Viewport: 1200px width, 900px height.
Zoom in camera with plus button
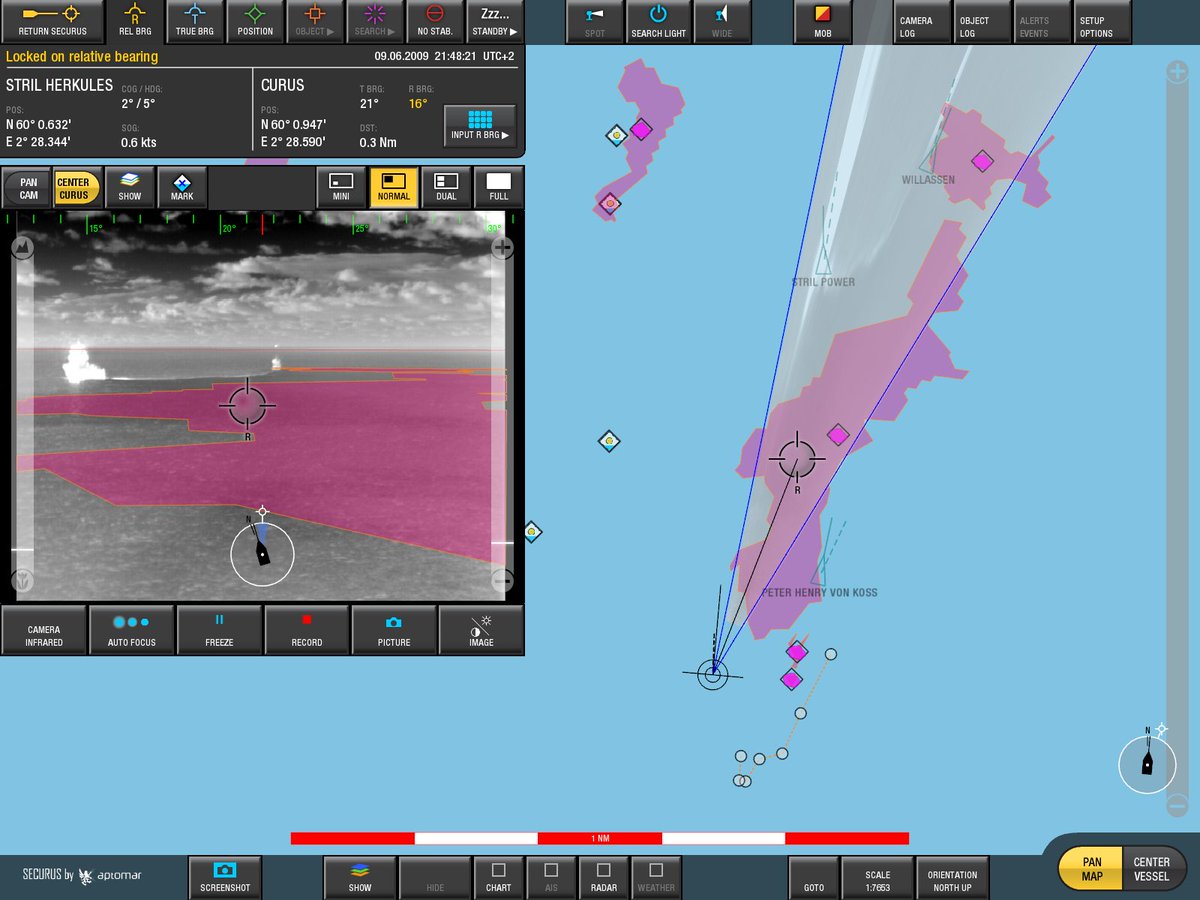502,247
